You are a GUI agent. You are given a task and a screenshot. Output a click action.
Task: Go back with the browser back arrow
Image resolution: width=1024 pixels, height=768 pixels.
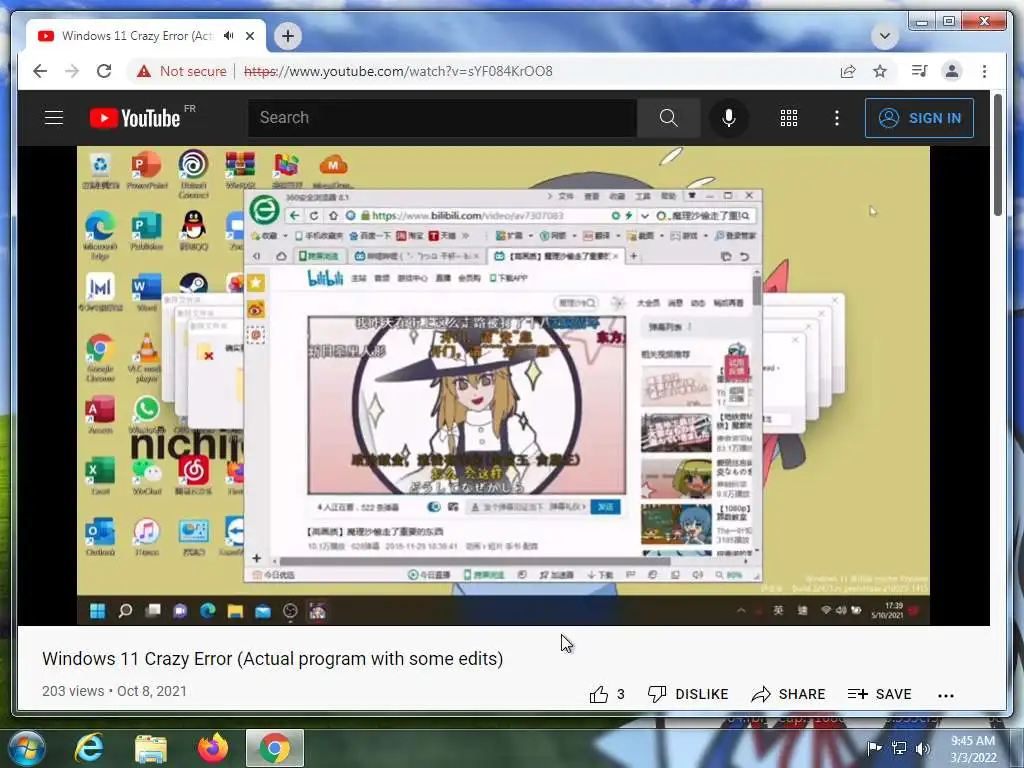click(40, 71)
